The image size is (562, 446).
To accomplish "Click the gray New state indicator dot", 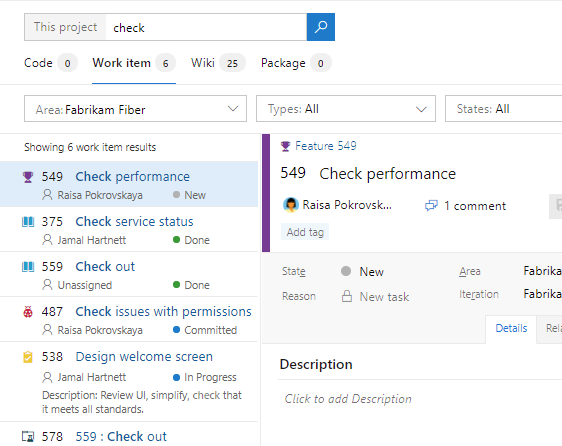I will tap(346, 271).
